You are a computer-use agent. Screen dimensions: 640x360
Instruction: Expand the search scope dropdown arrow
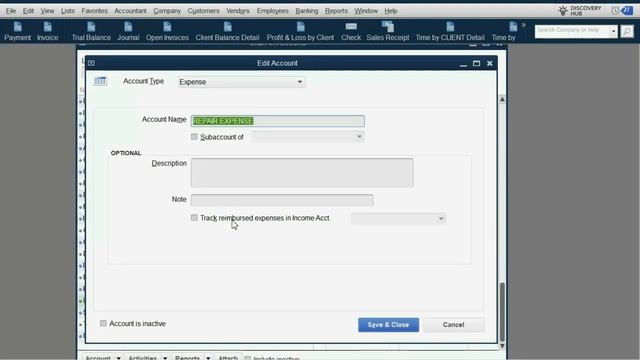pyautogui.click(x=613, y=31)
